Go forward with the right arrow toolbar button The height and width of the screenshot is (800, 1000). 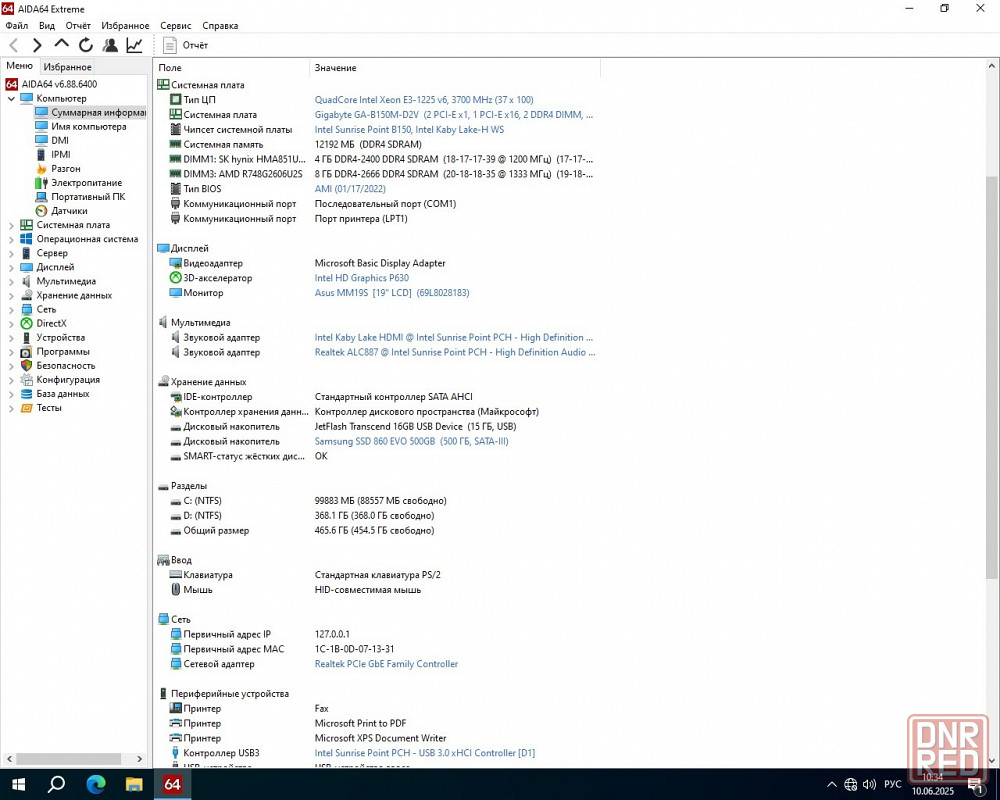tap(37, 45)
